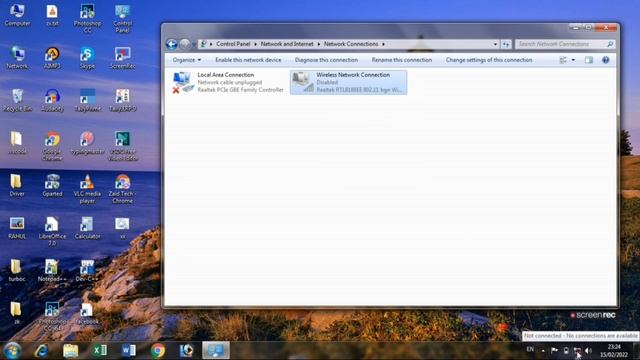This screenshot has height=360, width=640.
Task: Expand arrow after Network and Internet breadcrumb
Action: click(319, 44)
